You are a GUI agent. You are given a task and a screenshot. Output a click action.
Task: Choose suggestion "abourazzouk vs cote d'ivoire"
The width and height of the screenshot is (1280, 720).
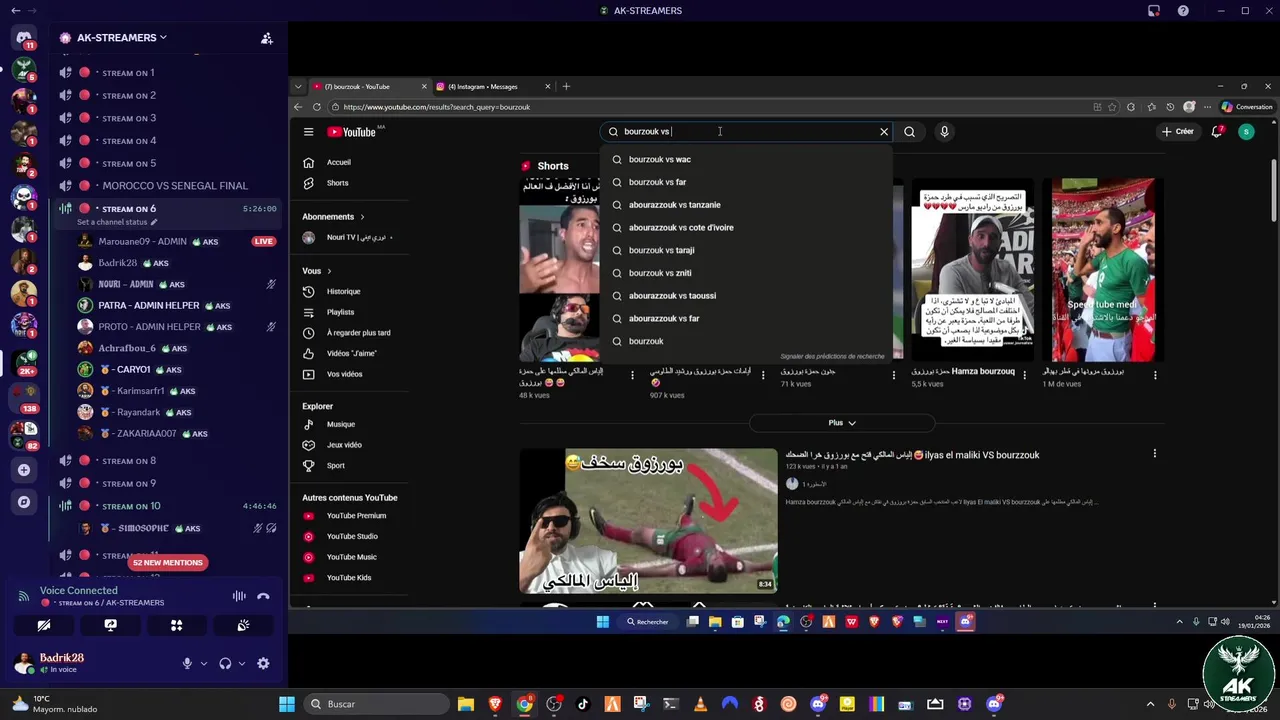(x=745, y=228)
